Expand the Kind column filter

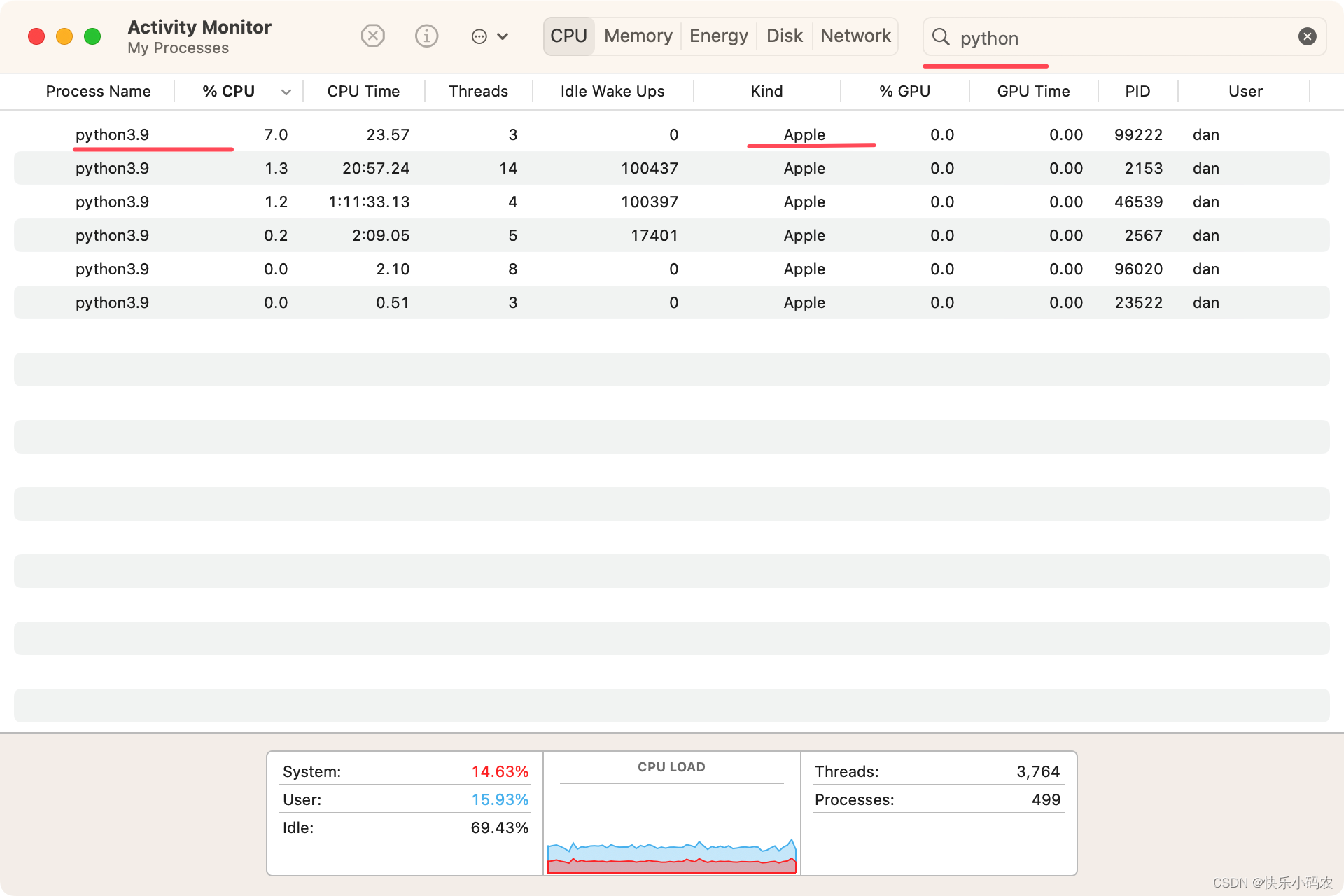click(x=766, y=90)
